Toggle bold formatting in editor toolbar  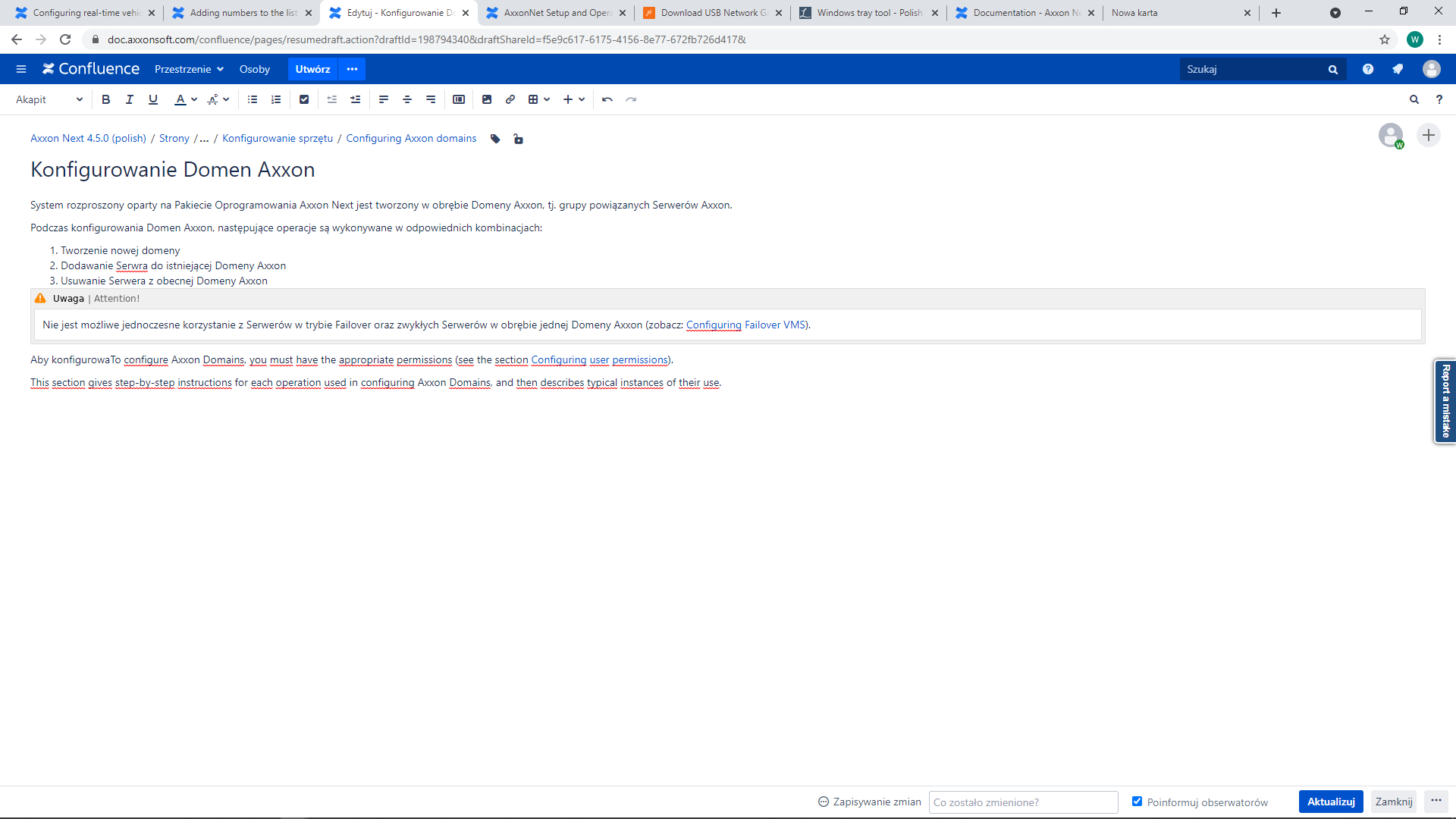coord(106,99)
